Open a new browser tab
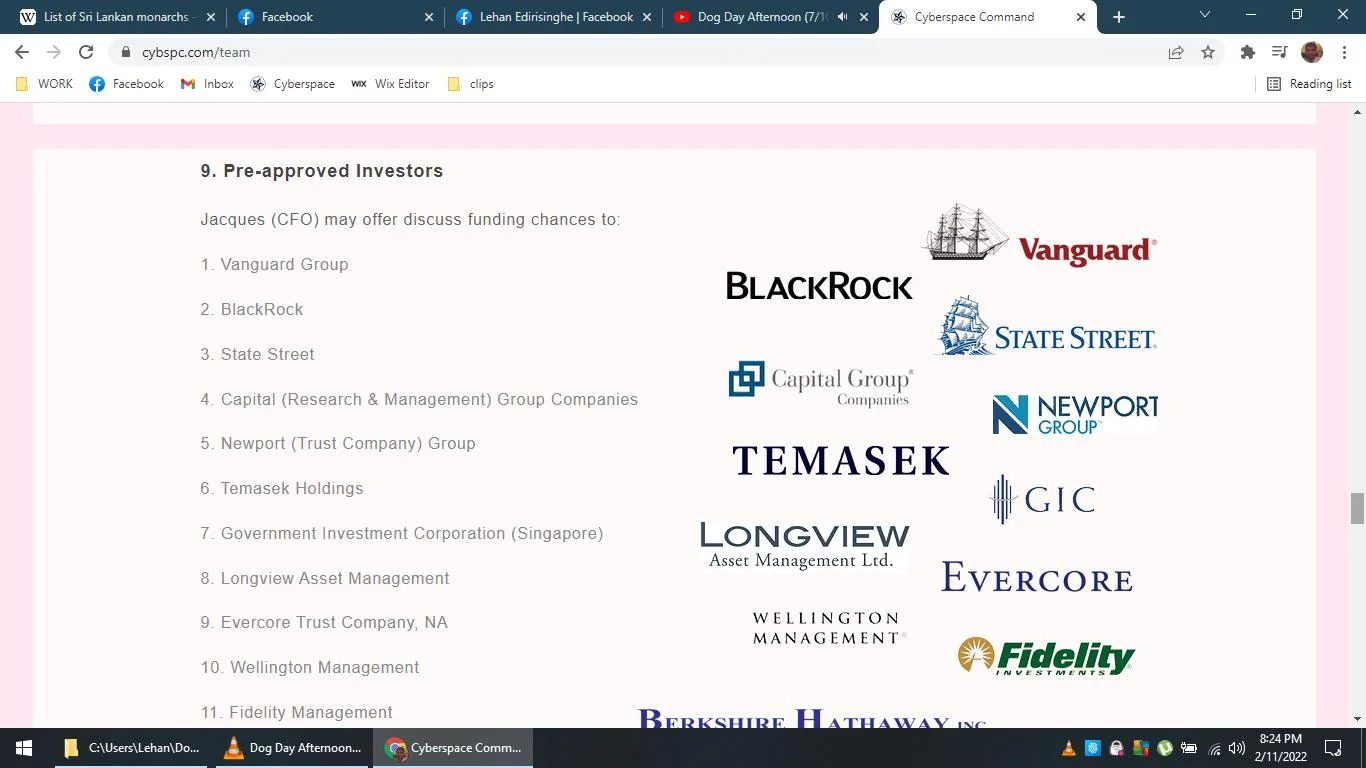The width and height of the screenshot is (1366, 768). (1119, 17)
